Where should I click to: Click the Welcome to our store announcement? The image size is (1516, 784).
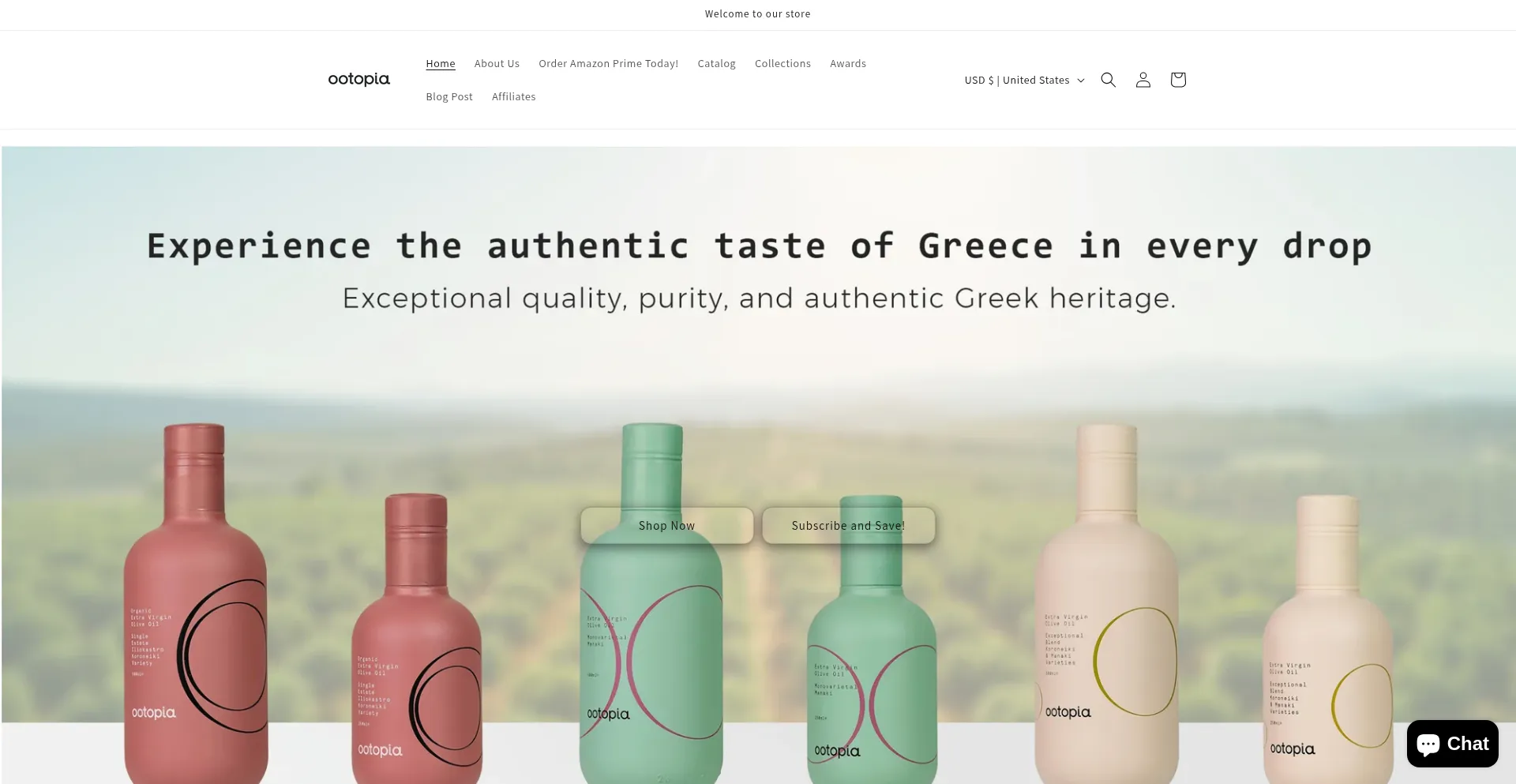coord(757,14)
